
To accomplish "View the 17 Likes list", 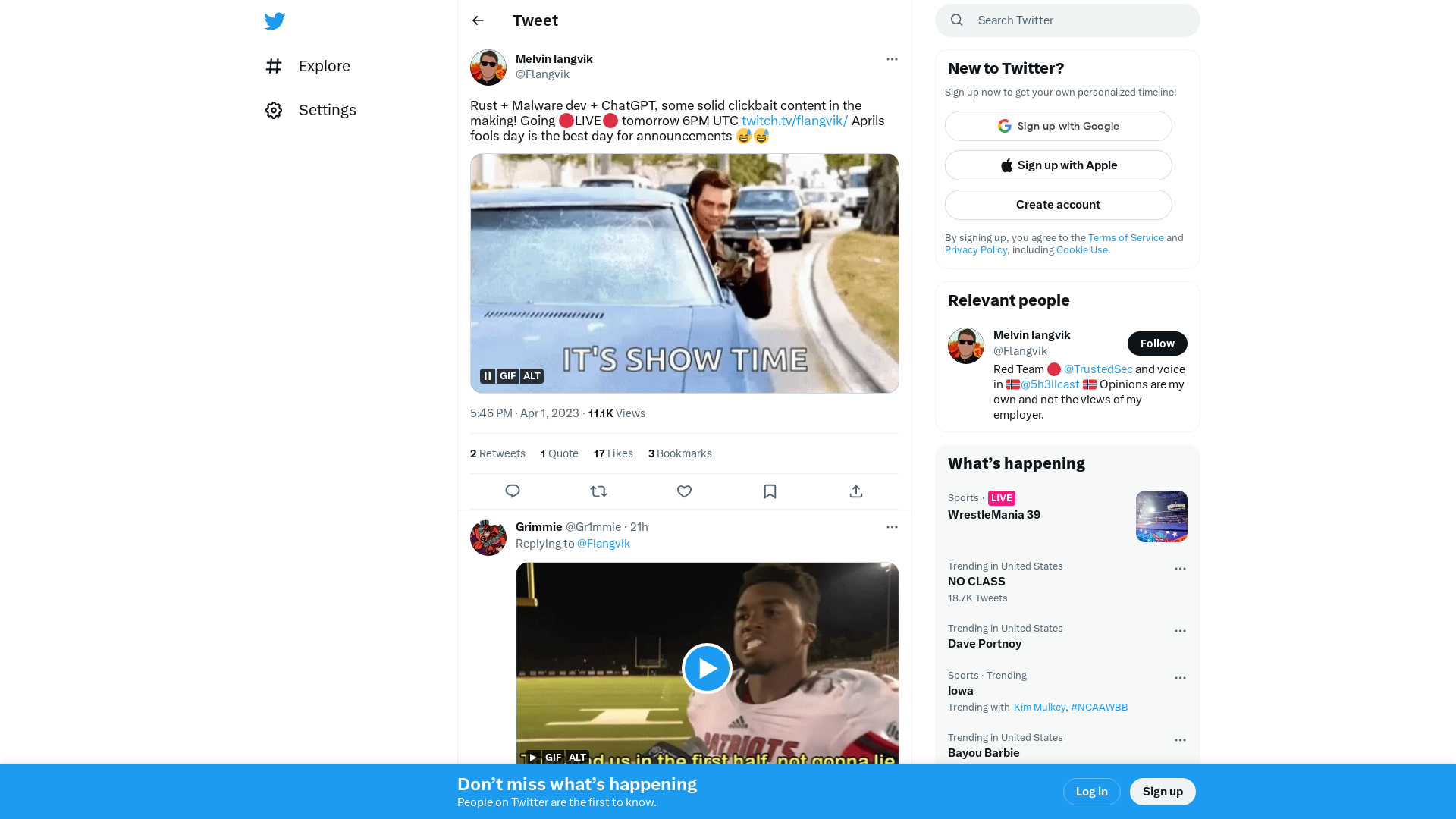I will pos(613,453).
